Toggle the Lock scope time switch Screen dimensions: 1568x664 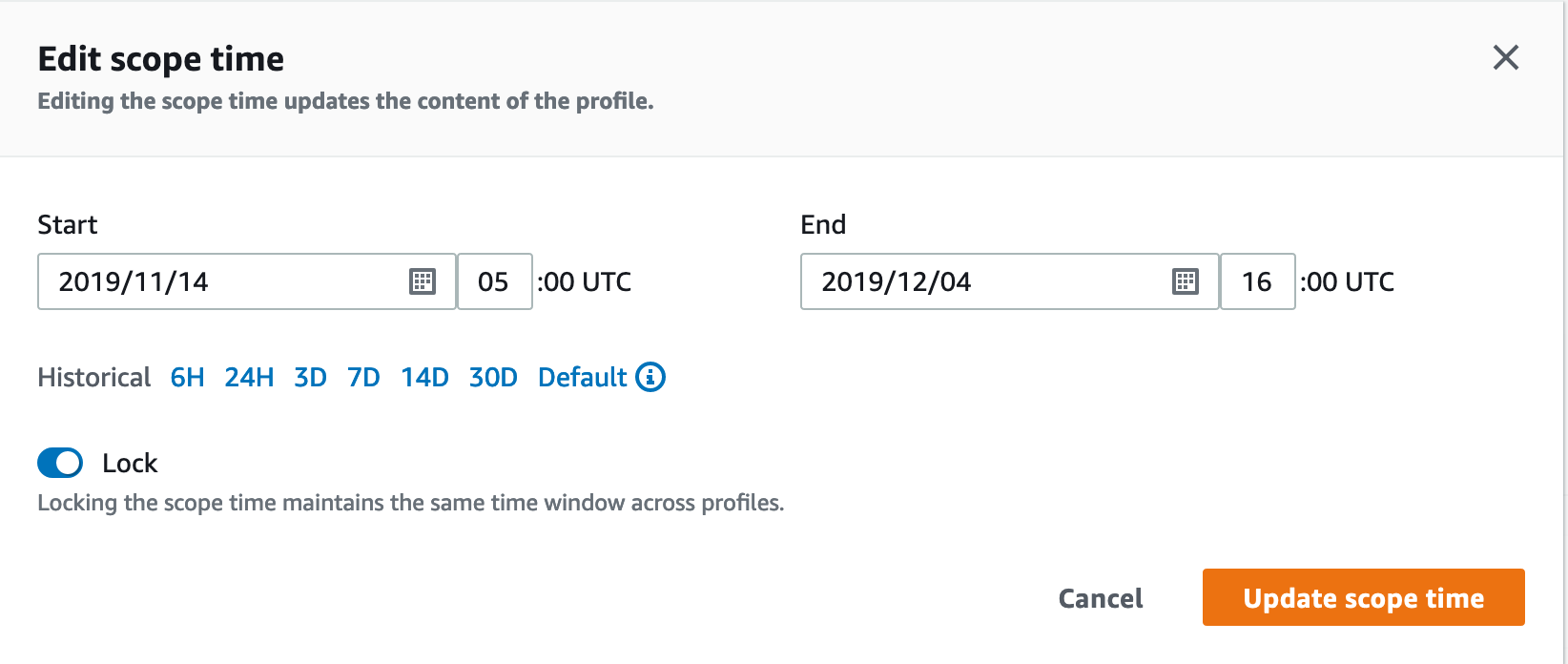click(x=60, y=463)
